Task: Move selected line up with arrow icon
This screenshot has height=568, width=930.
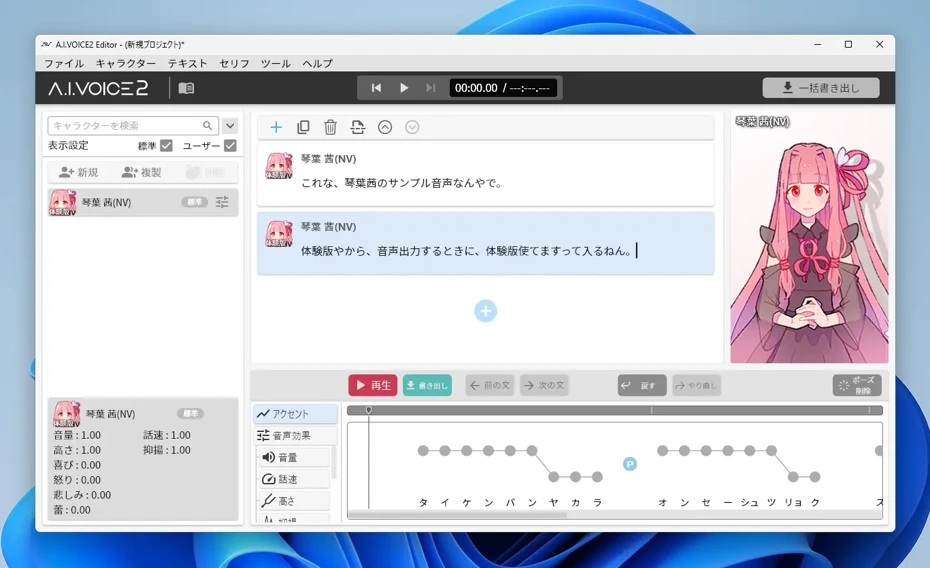Action: [x=385, y=127]
